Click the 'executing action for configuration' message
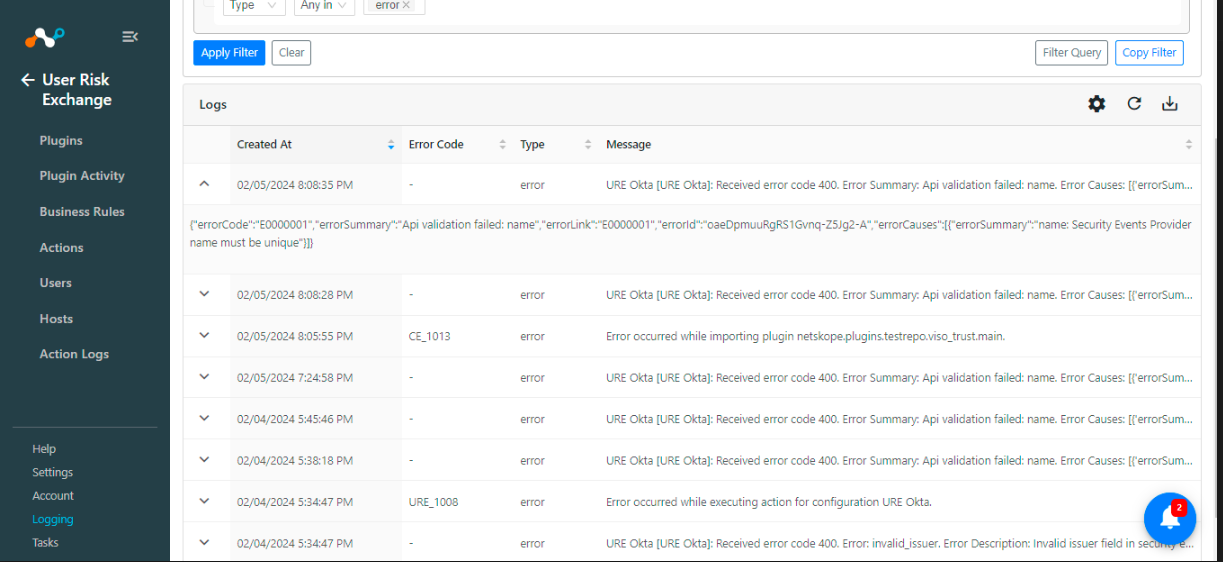 coord(768,502)
